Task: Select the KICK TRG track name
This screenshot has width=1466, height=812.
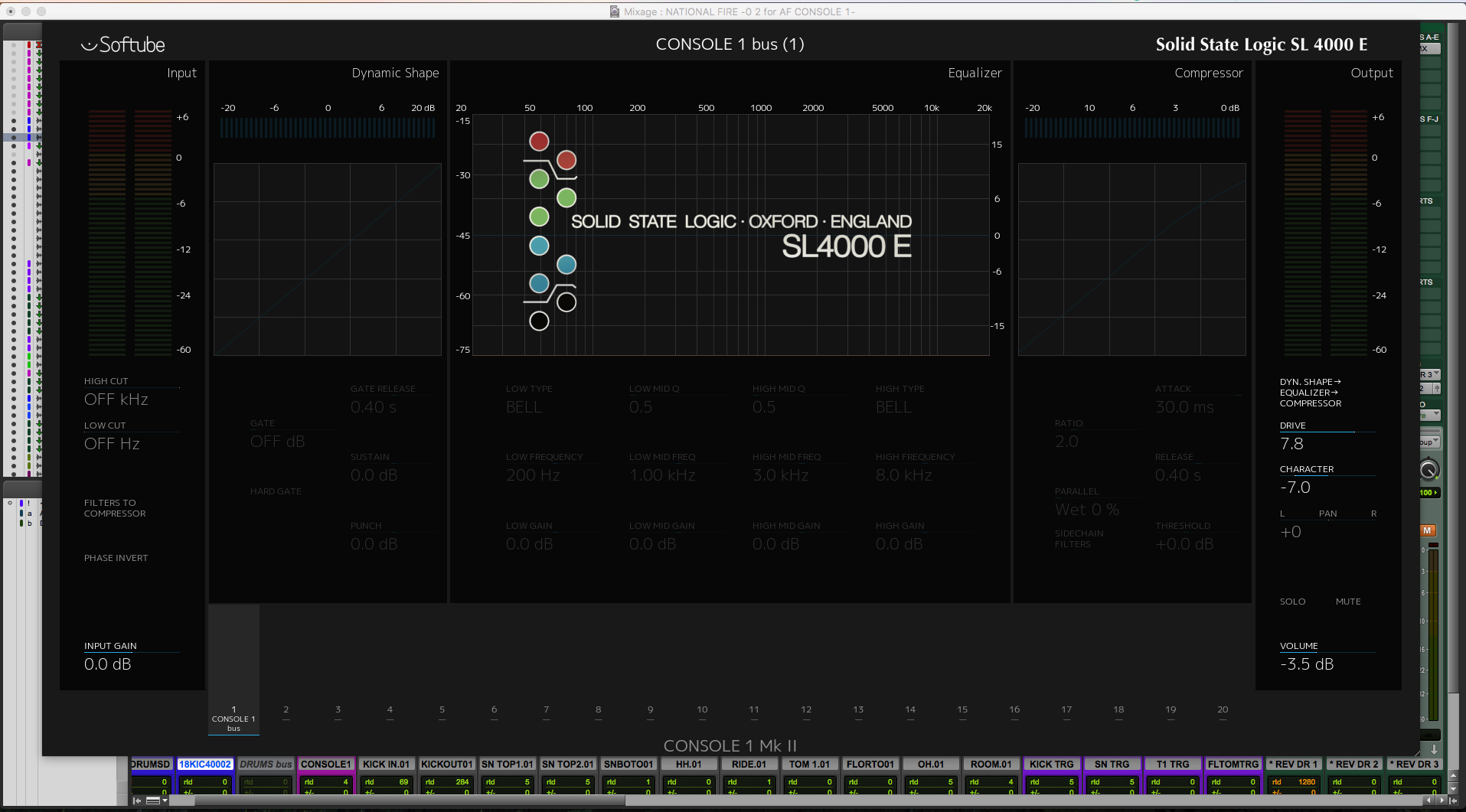Action: coord(1052,765)
